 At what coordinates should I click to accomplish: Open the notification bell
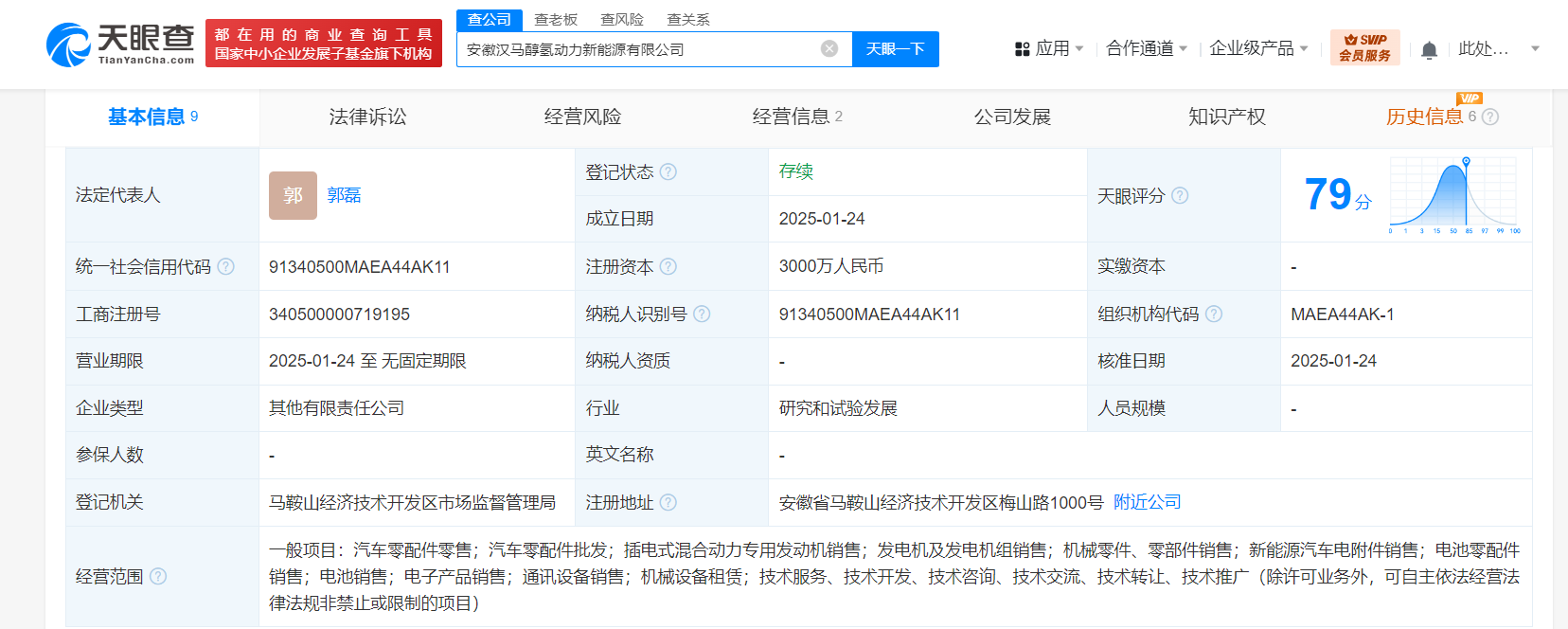point(1429,49)
